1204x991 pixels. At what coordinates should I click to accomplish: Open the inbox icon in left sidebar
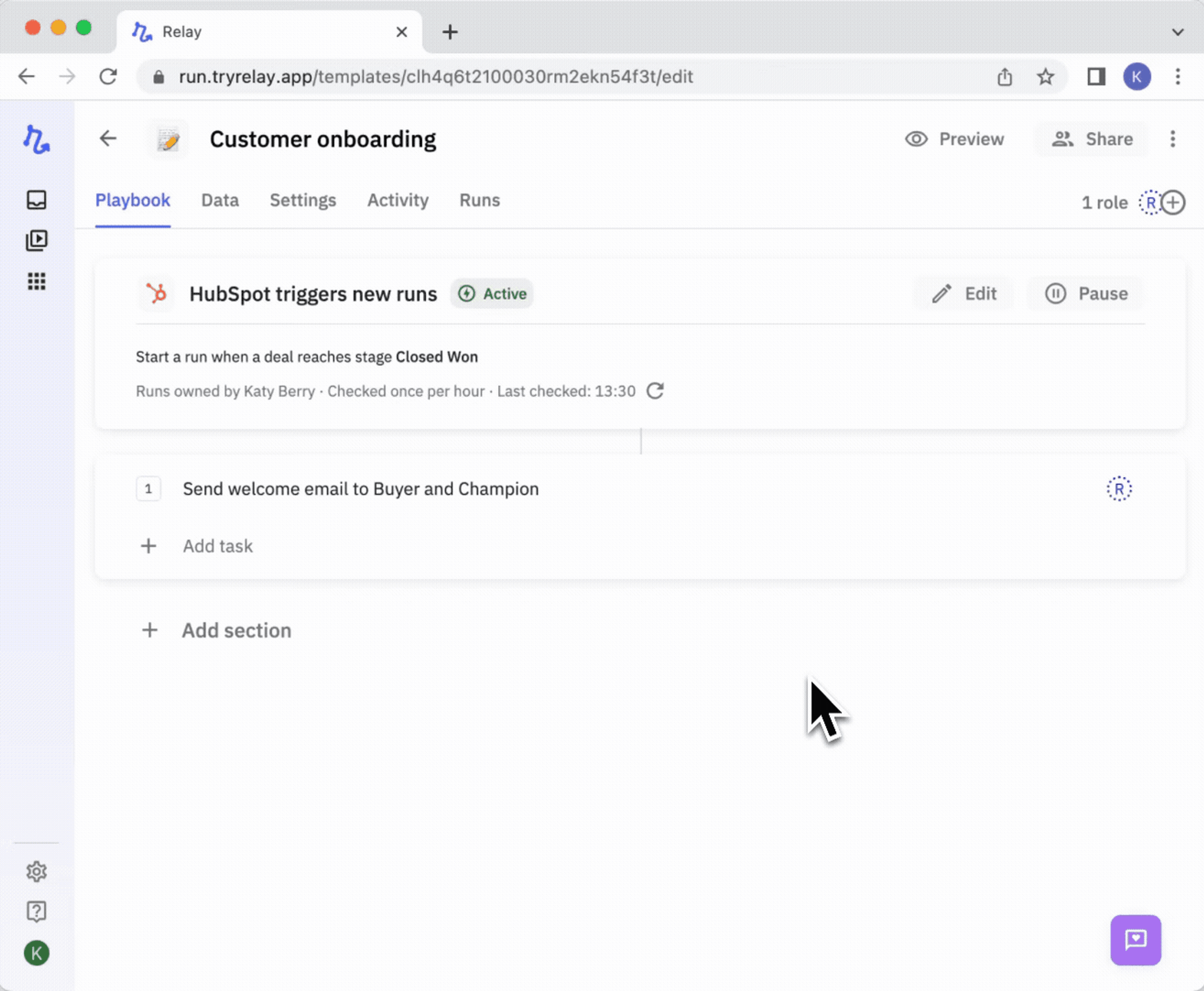[x=36, y=200]
